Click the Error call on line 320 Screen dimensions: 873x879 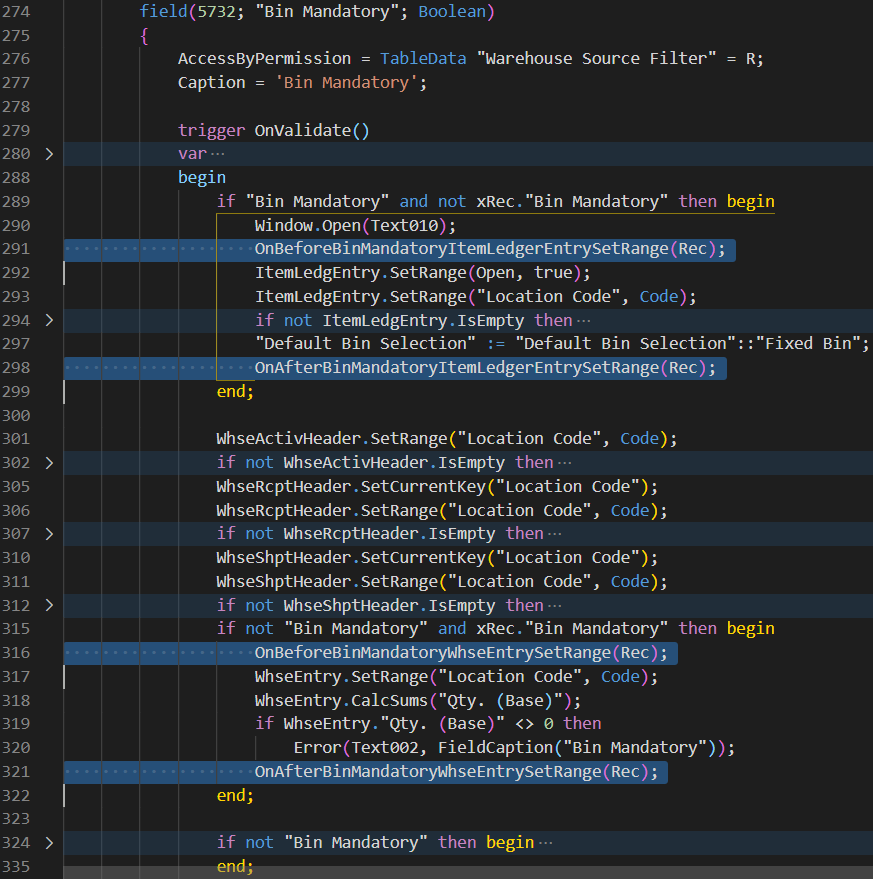click(x=316, y=747)
